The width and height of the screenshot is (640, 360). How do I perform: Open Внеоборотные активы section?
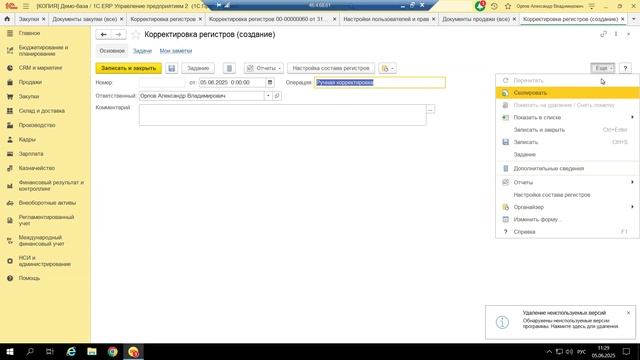[x=47, y=203]
